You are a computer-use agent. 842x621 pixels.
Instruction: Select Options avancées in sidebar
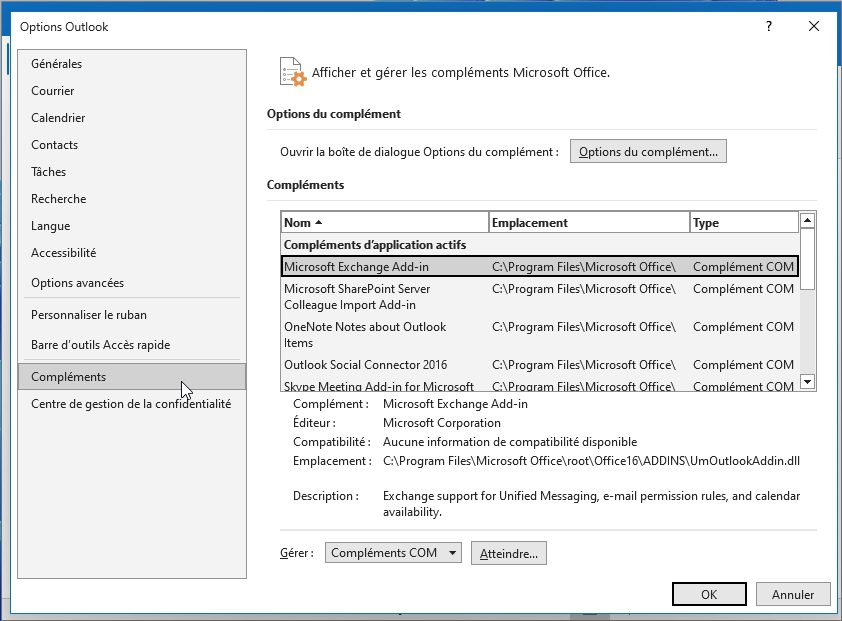[x=78, y=283]
